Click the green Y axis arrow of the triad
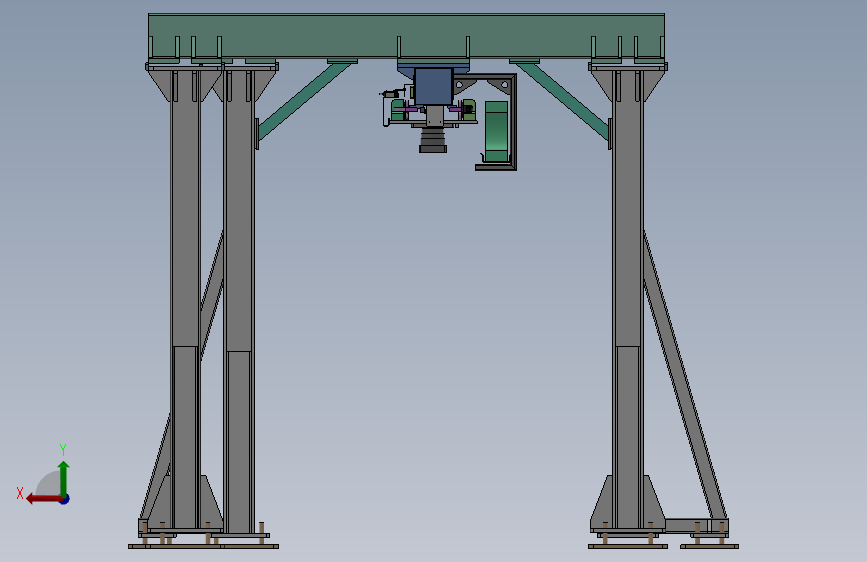Screen dimensions: 867x562 click(x=64, y=477)
